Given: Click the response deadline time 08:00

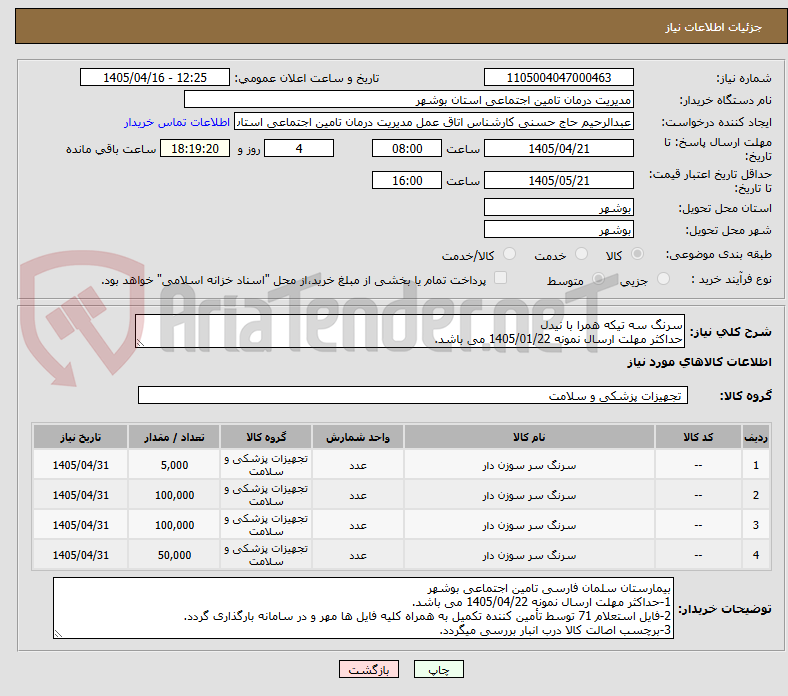Looking at the screenshot, I should point(407,148).
